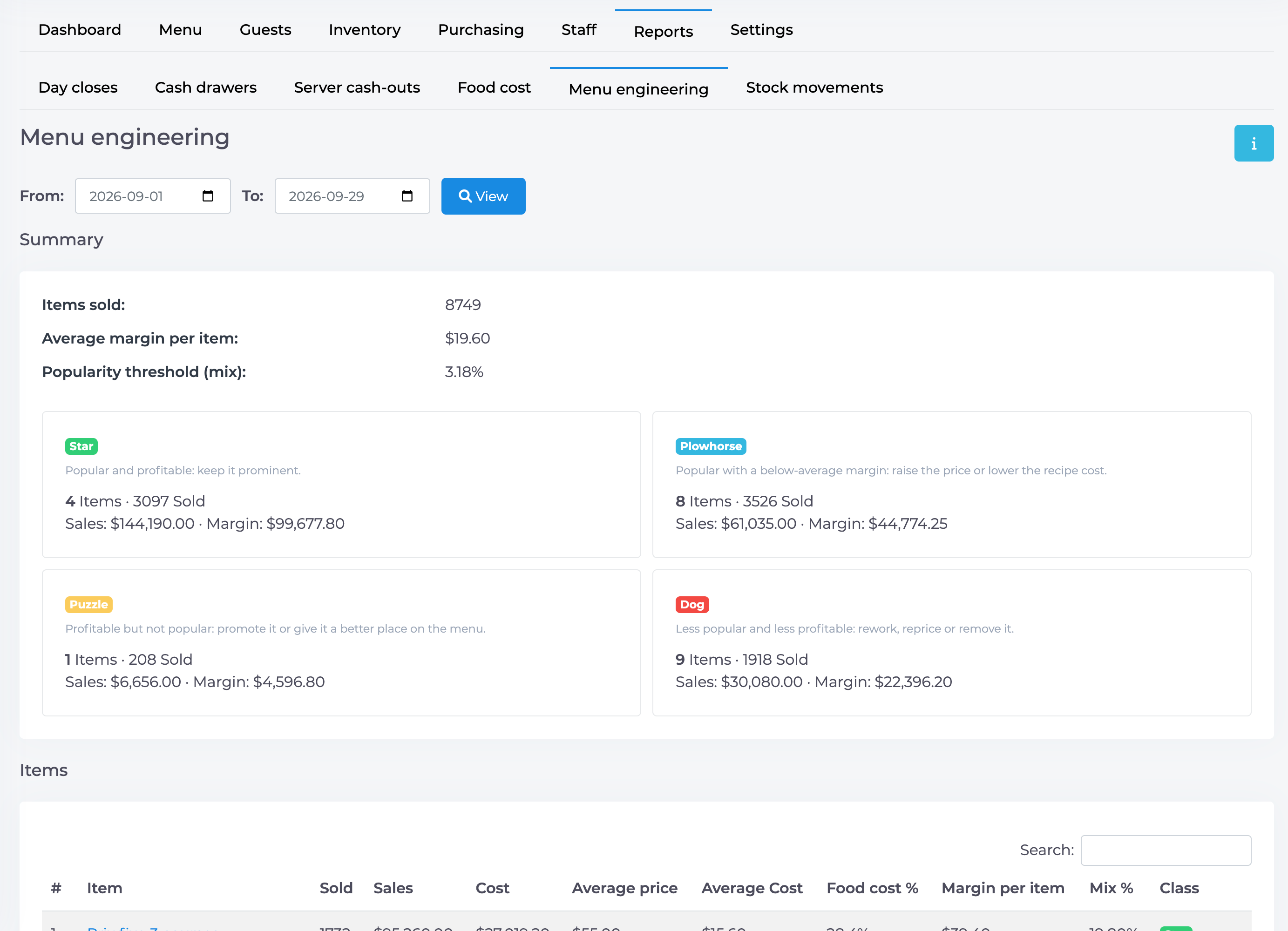1288x931 pixels.
Task: Sort table by # column
Action: tap(56, 888)
